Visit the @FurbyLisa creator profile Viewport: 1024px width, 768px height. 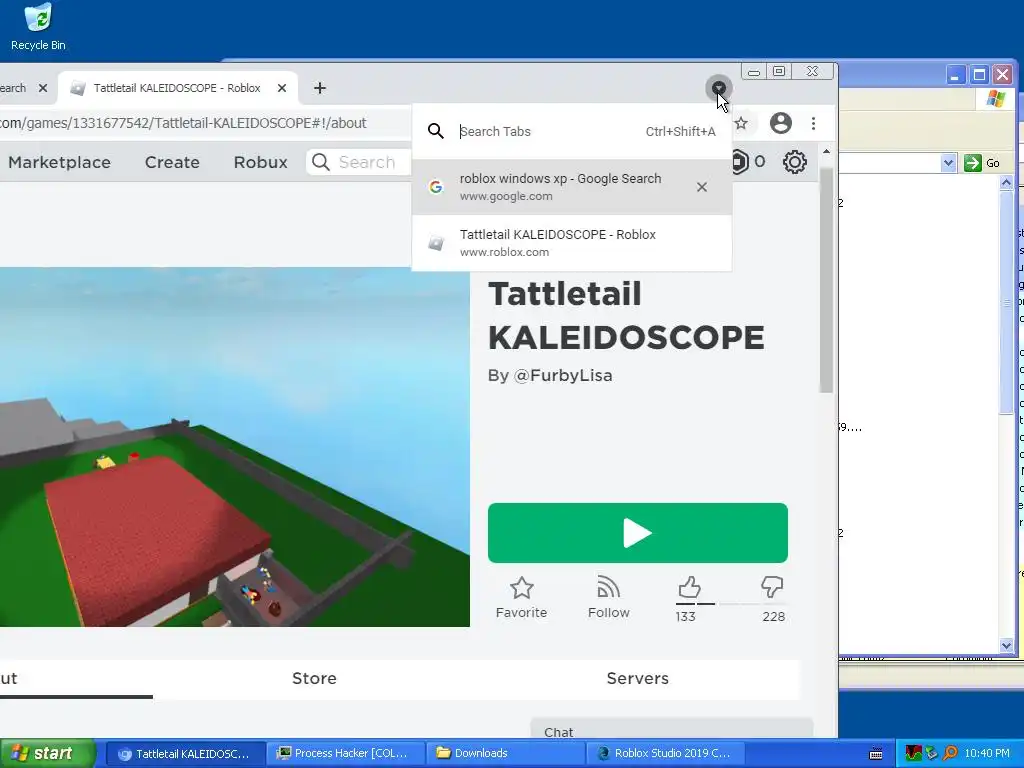(563, 376)
